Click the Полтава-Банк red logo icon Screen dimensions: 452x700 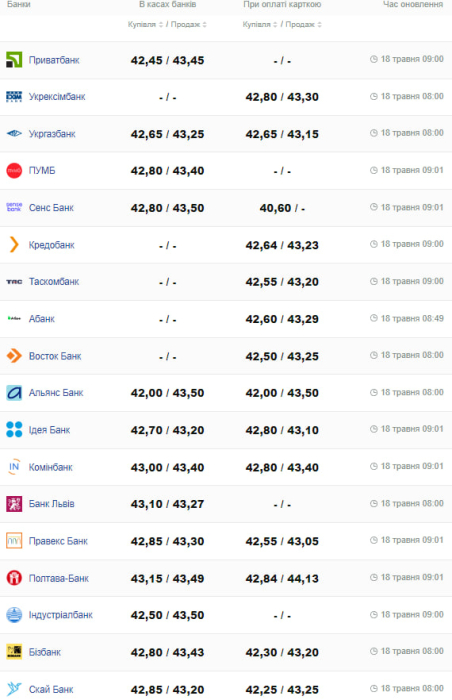click(14, 578)
